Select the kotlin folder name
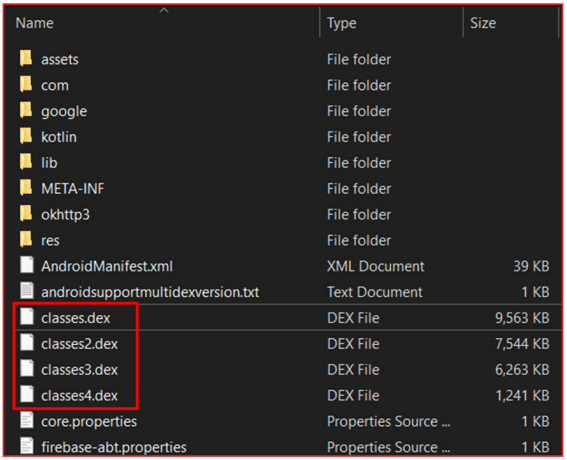 (x=59, y=137)
